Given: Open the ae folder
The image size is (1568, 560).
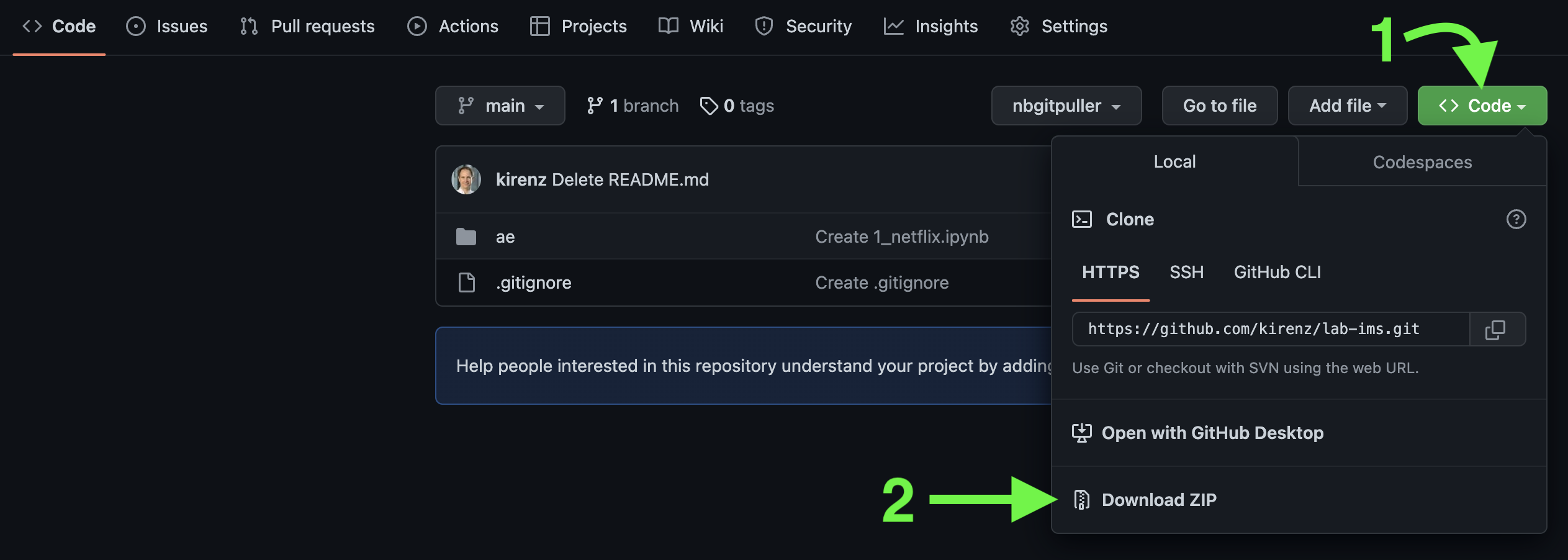Looking at the screenshot, I should point(505,237).
